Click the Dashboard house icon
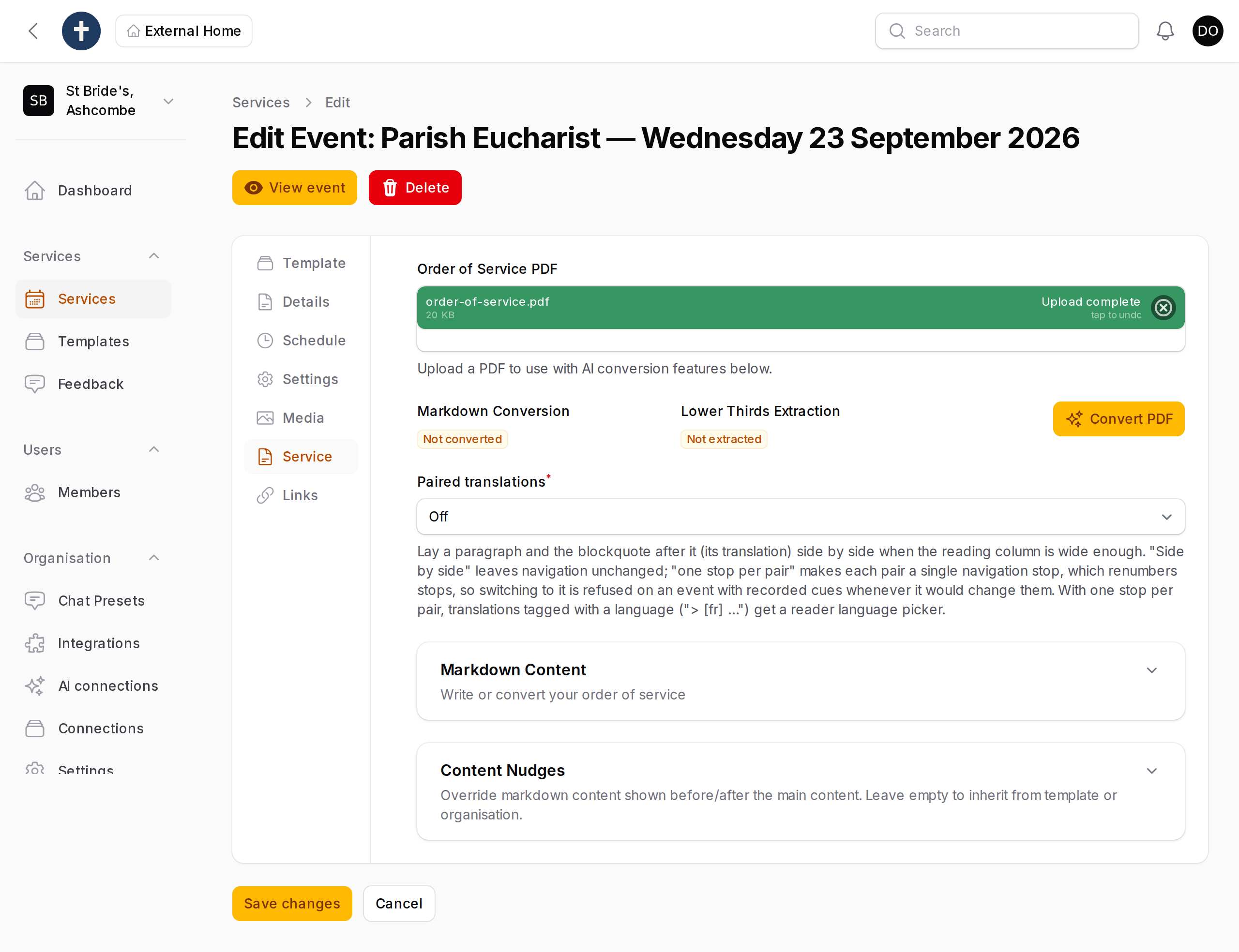Viewport: 1239px width, 952px height. click(34, 191)
